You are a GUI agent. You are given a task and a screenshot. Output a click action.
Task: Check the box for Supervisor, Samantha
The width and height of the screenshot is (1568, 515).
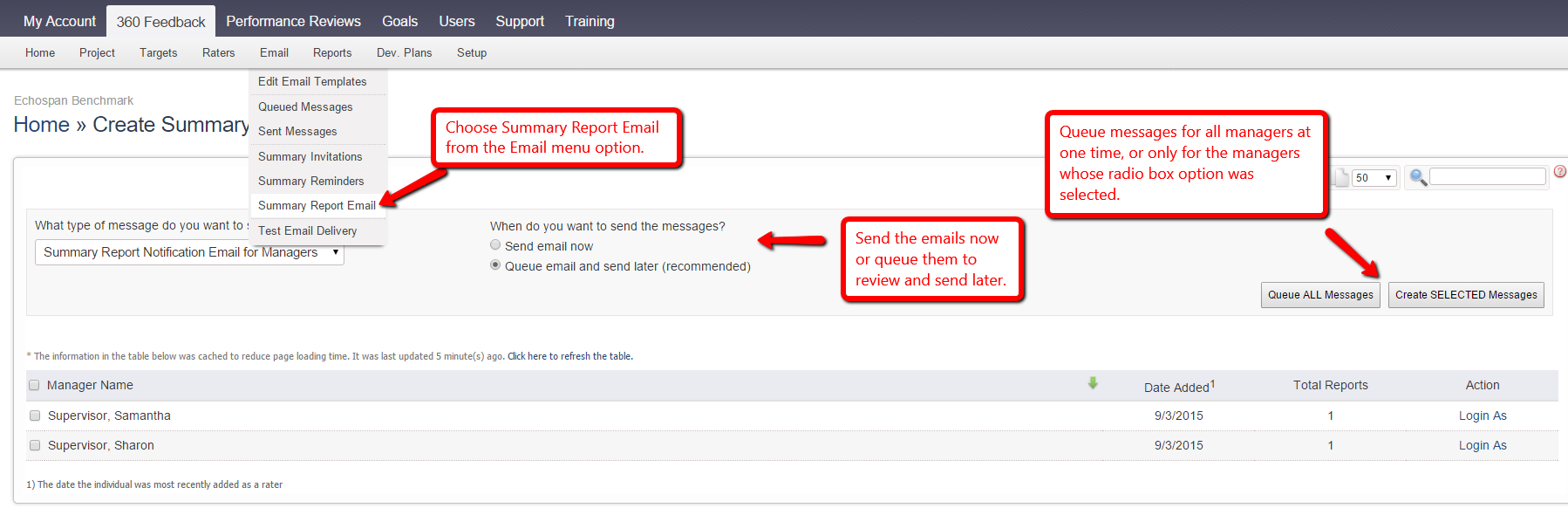tap(35, 415)
